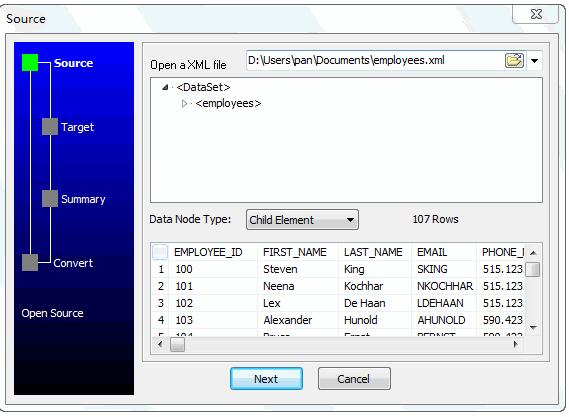The width and height of the screenshot is (569, 417).
Task: Select the Source wizard step label
Action: coord(74,63)
